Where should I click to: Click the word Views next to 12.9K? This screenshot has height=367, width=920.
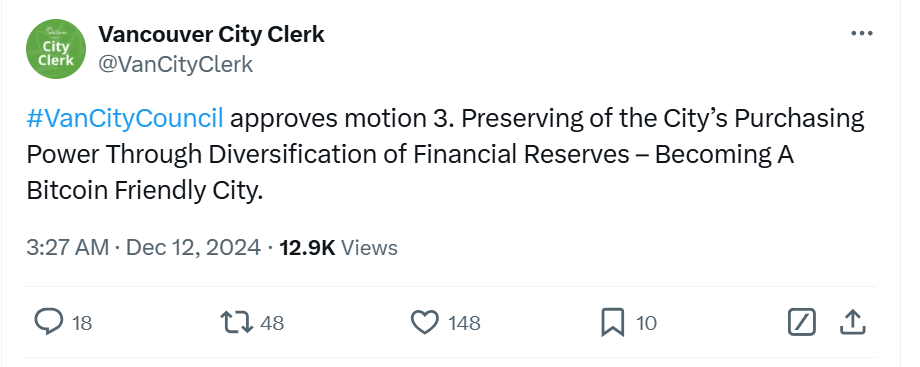pos(369,247)
